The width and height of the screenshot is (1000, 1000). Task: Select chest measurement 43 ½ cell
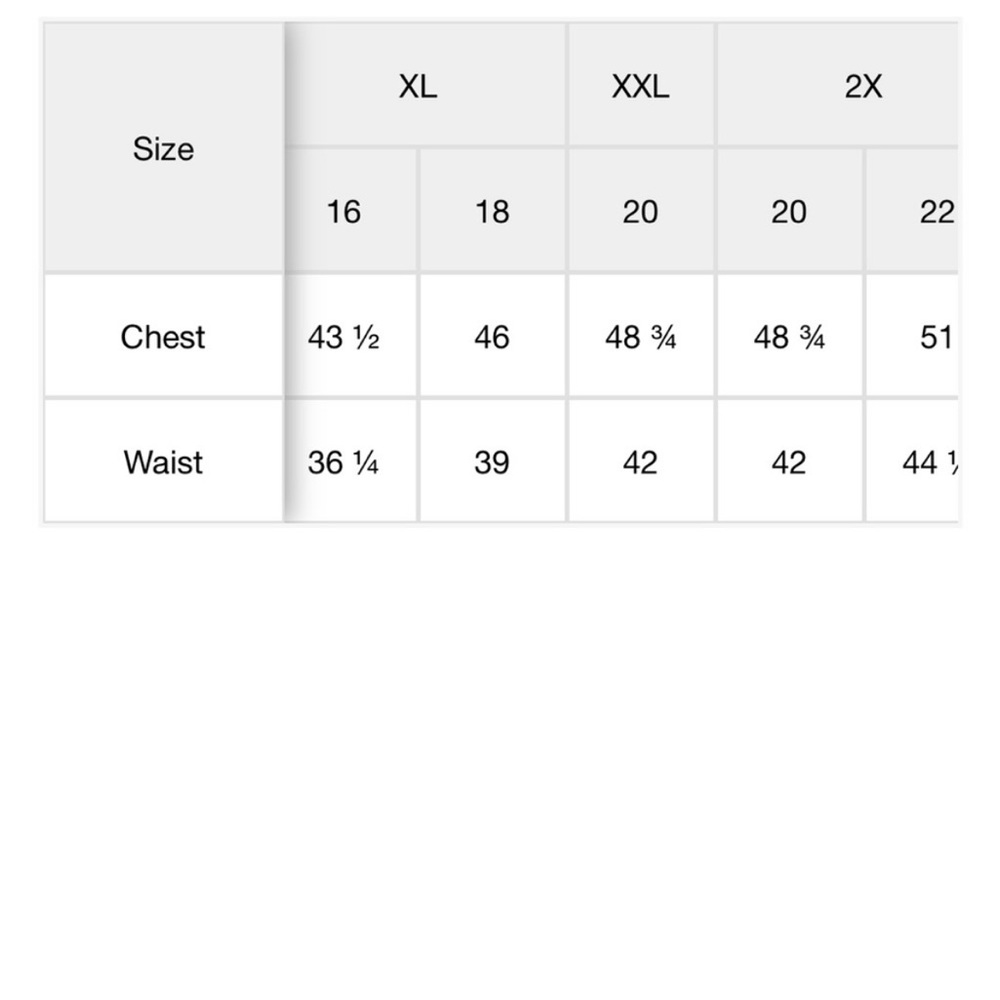click(x=343, y=337)
